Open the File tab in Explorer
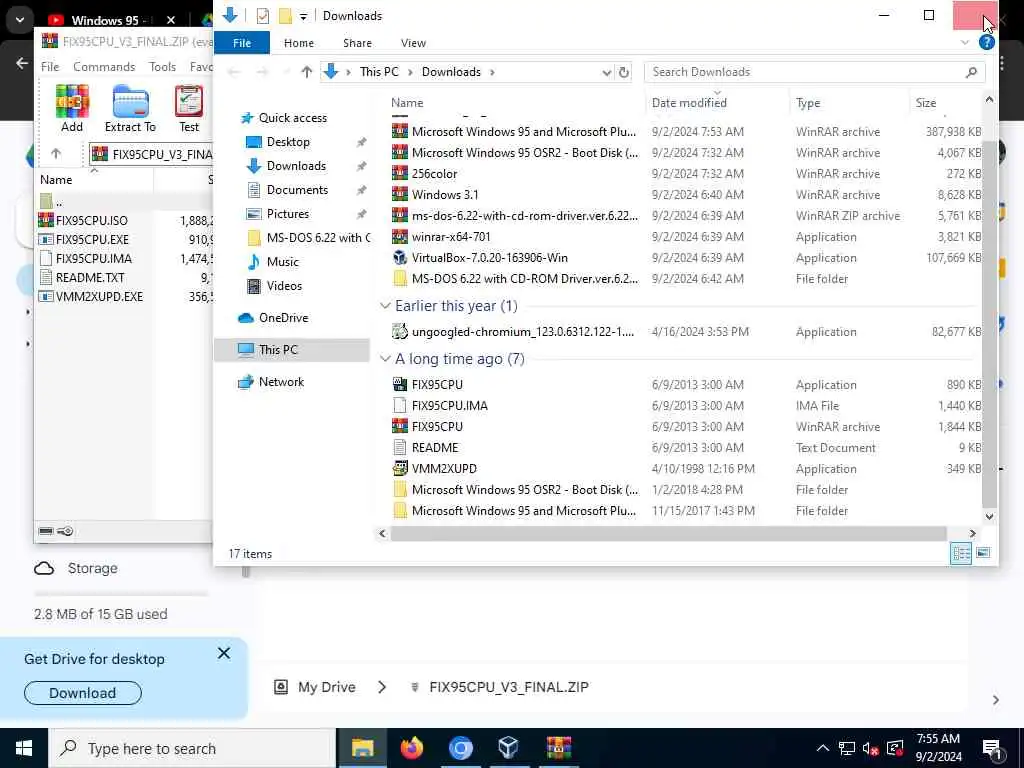This screenshot has height=768, width=1024. [x=242, y=43]
